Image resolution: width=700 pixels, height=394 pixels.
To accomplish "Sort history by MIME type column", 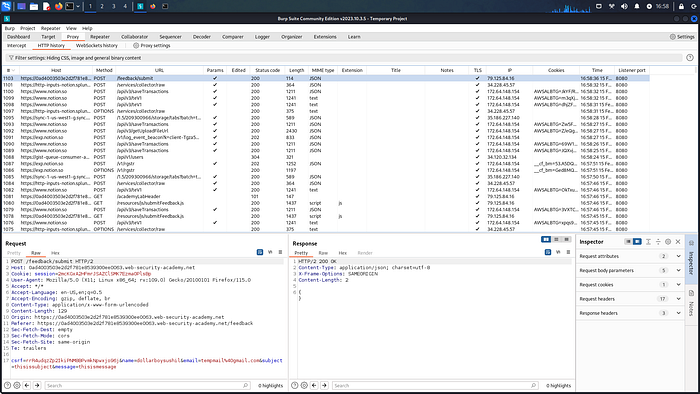I will pos(322,71).
